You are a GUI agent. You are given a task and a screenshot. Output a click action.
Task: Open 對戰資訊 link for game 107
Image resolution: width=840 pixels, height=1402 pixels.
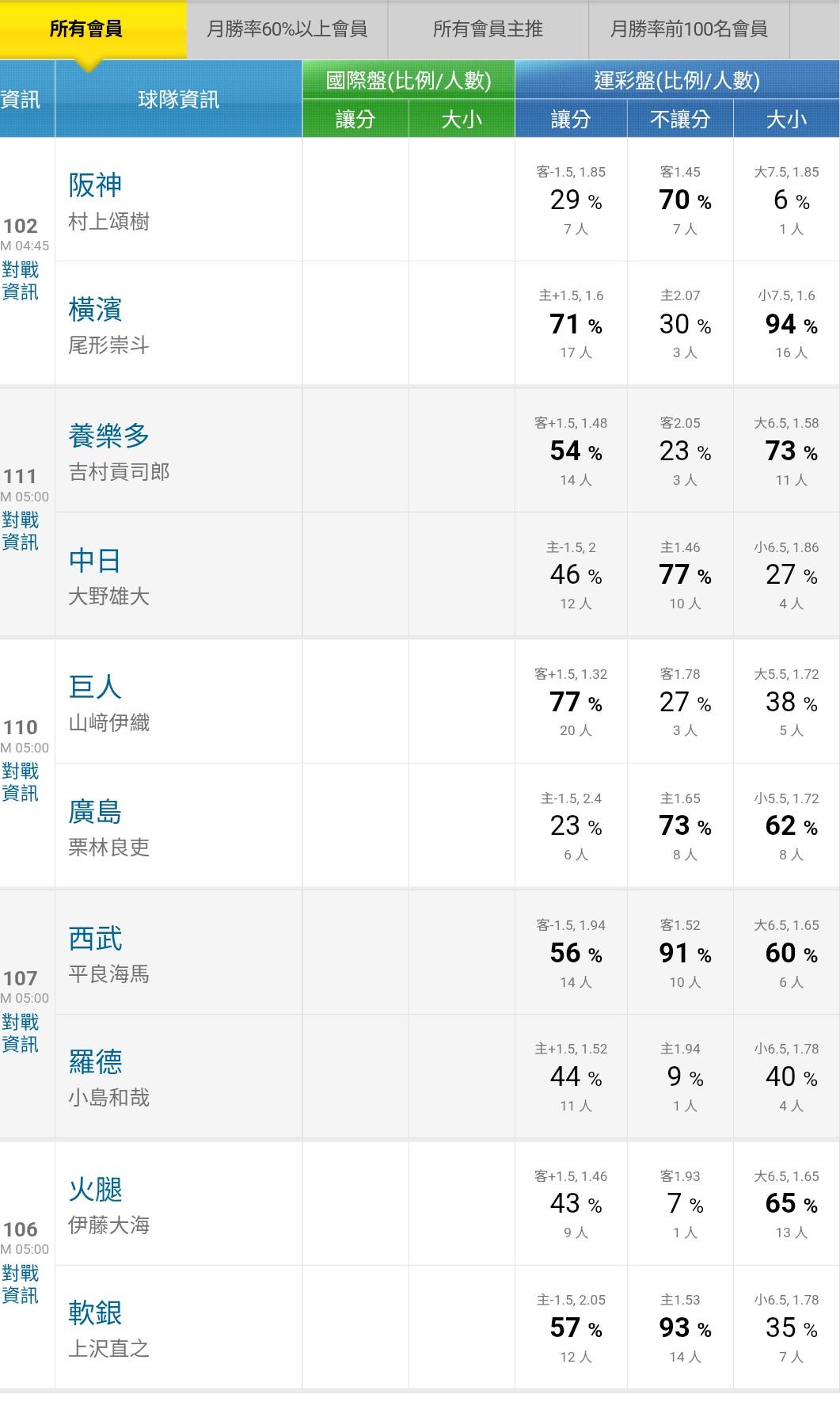[x=20, y=1034]
